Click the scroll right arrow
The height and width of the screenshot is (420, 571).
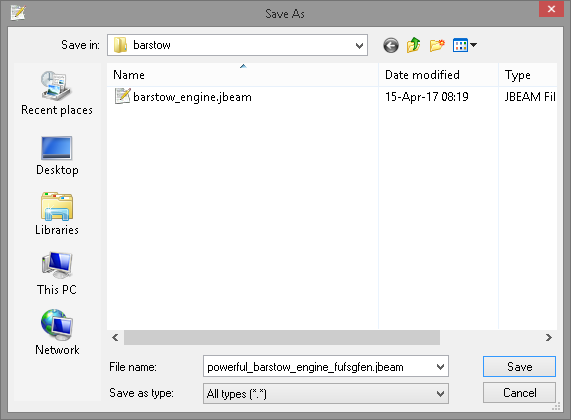pyautogui.click(x=549, y=338)
